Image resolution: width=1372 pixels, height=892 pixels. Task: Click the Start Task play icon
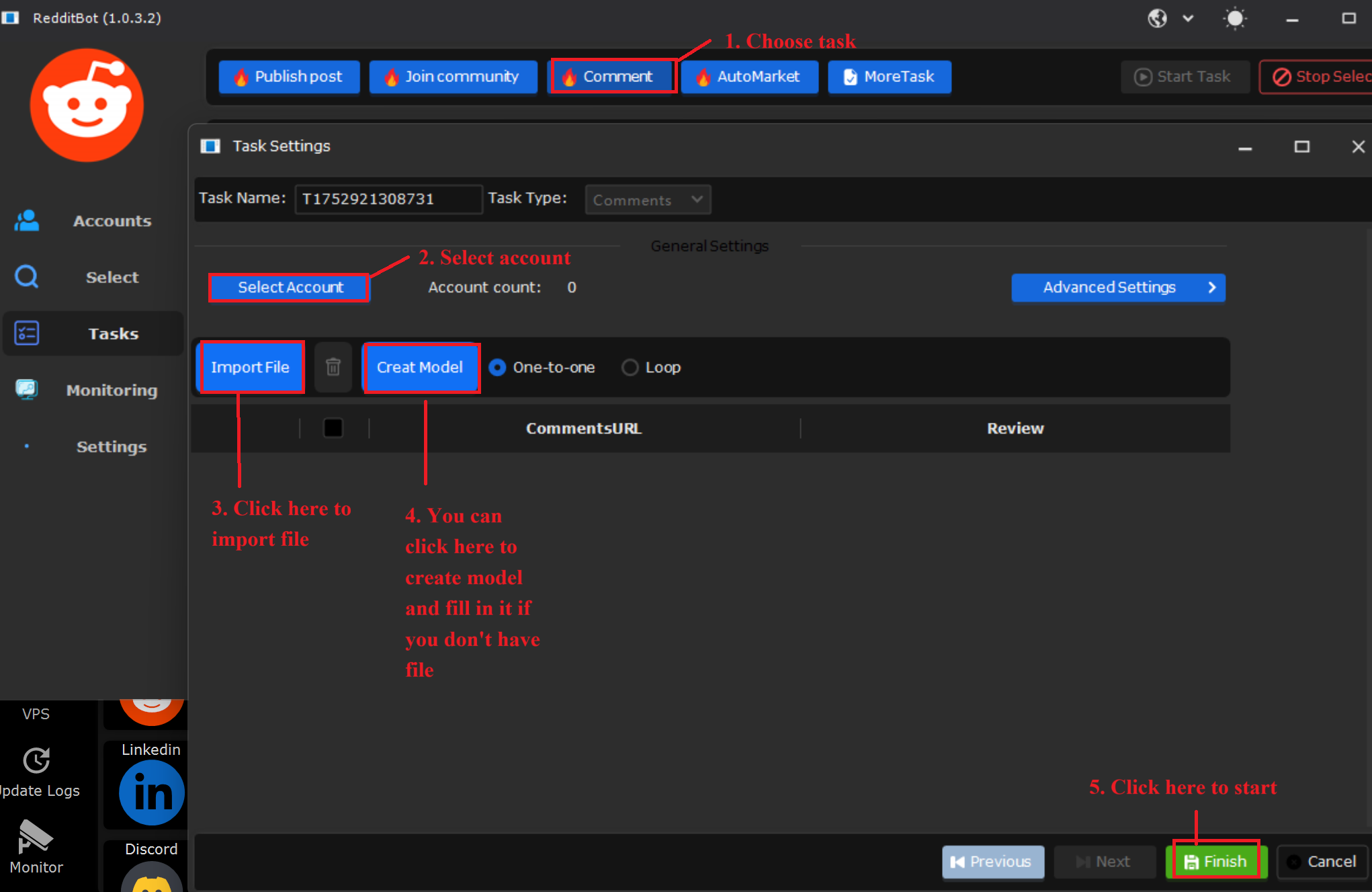[1143, 77]
